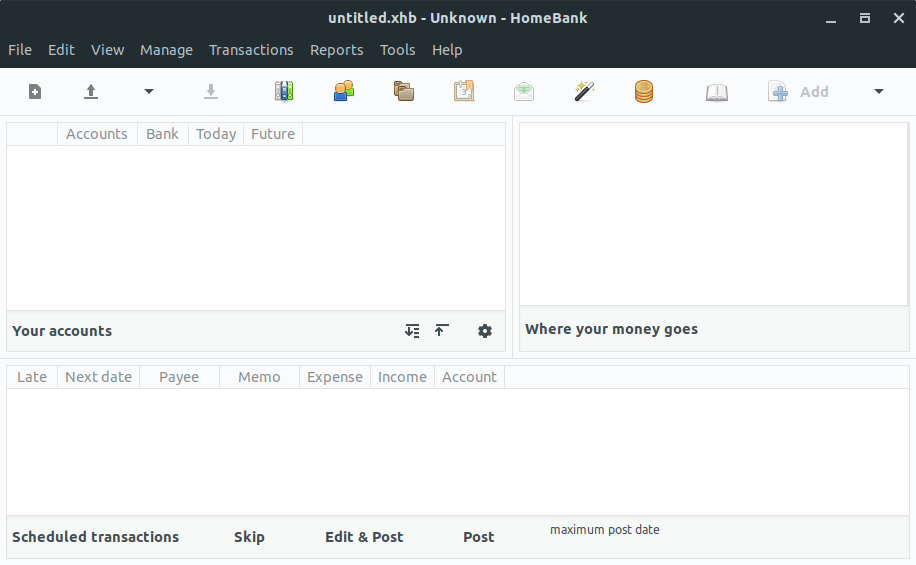This screenshot has height=565, width=916.
Task: Open the Reports menu
Action: pos(336,50)
